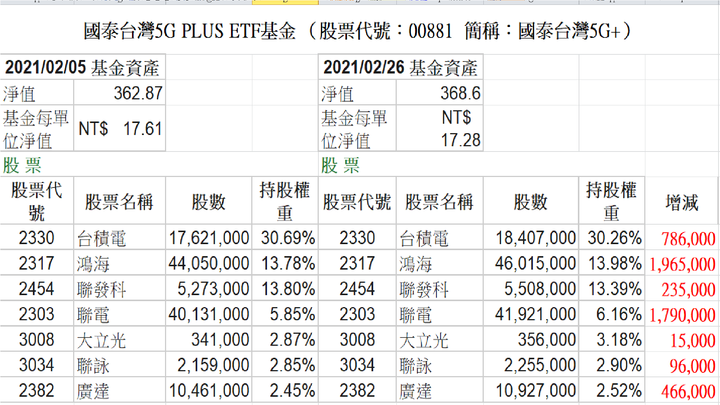Select the 18,407,000 shares cell

click(531, 238)
